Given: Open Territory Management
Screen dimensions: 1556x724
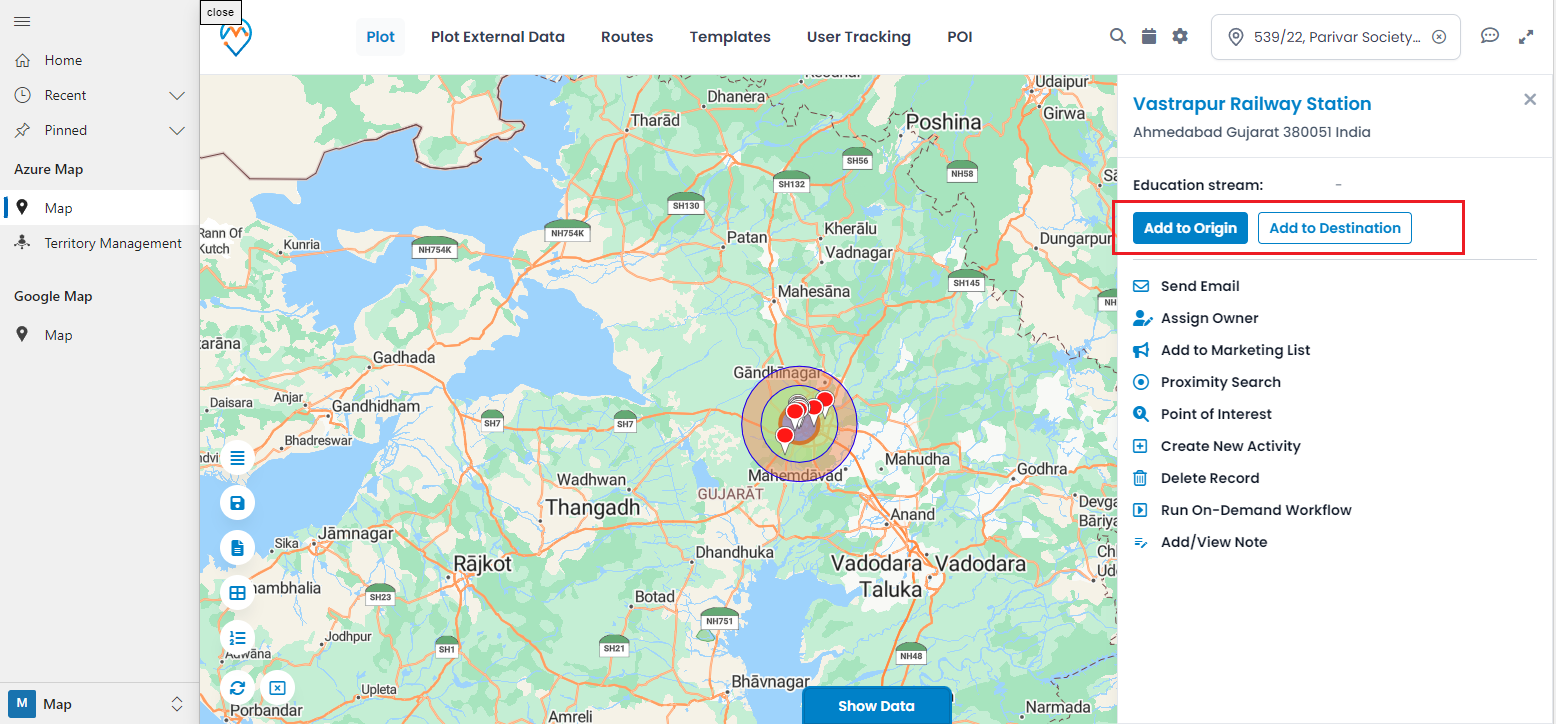Looking at the screenshot, I should pos(99,243).
